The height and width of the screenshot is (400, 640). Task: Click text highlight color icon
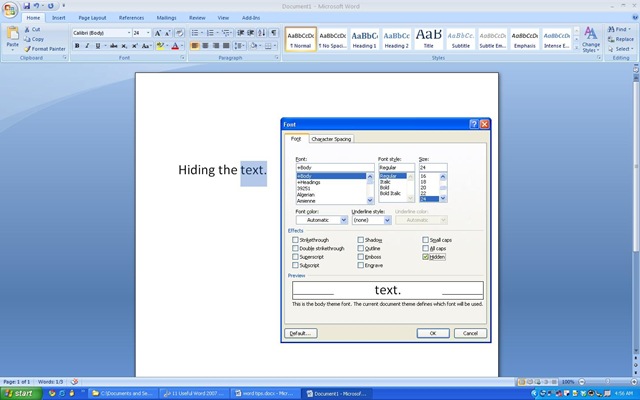pos(160,46)
